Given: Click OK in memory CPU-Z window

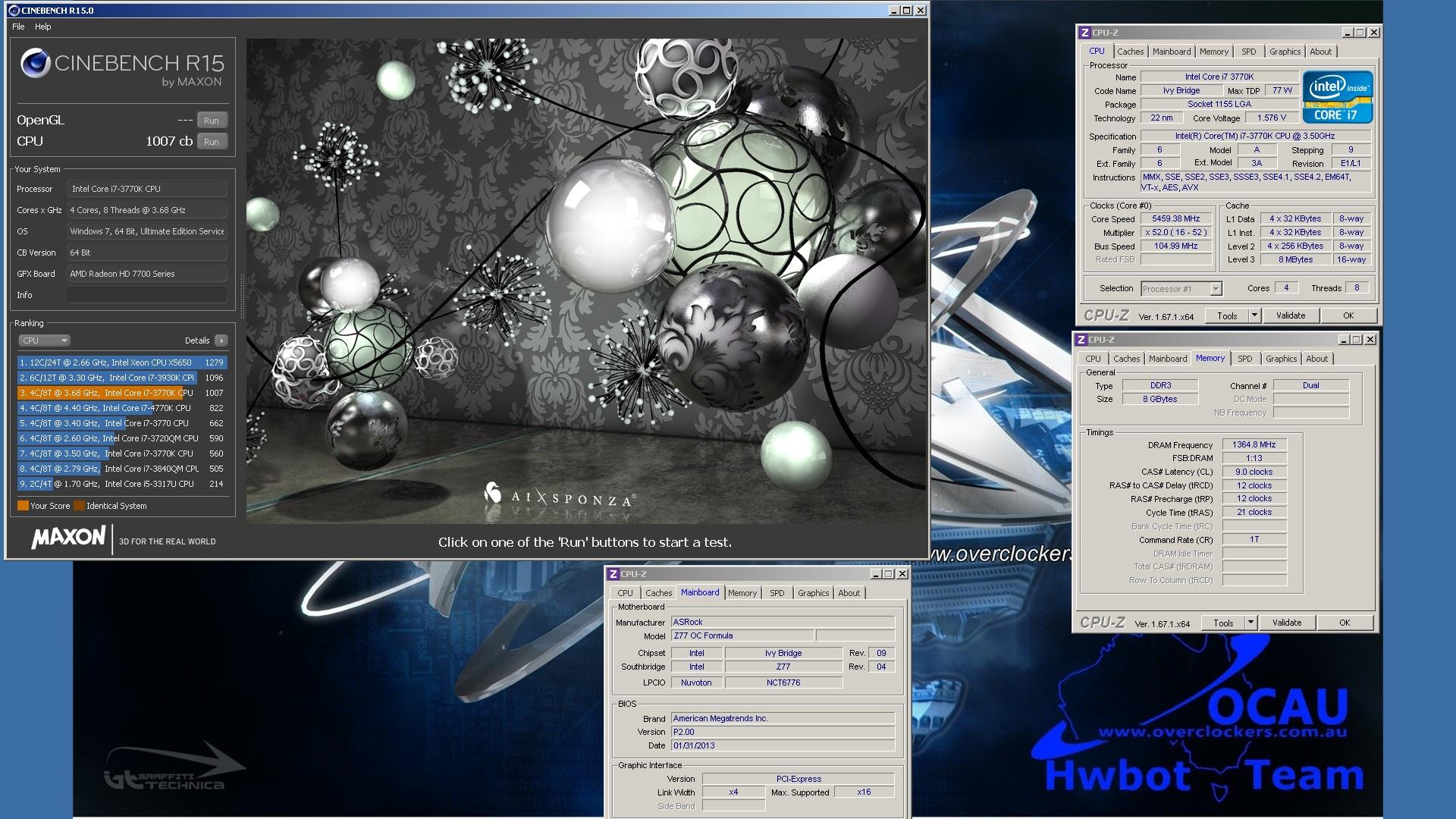Looking at the screenshot, I should (1345, 623).
